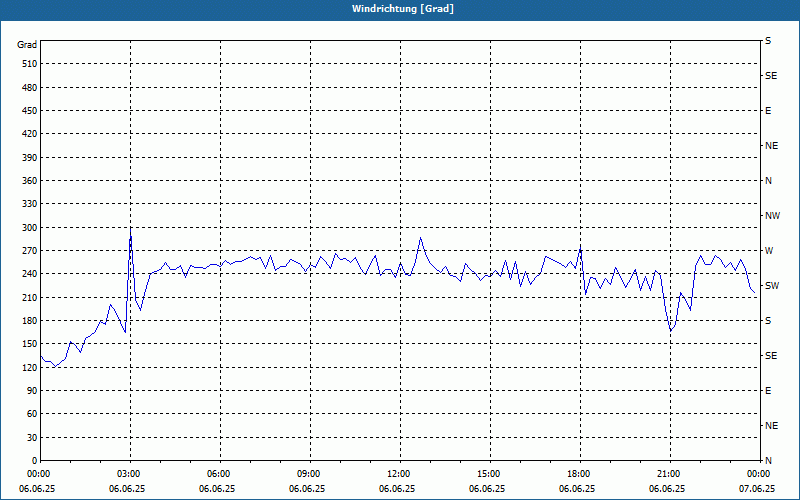
Task: Click the "Grad" axis unit label
Action: (x=27, y=45)
